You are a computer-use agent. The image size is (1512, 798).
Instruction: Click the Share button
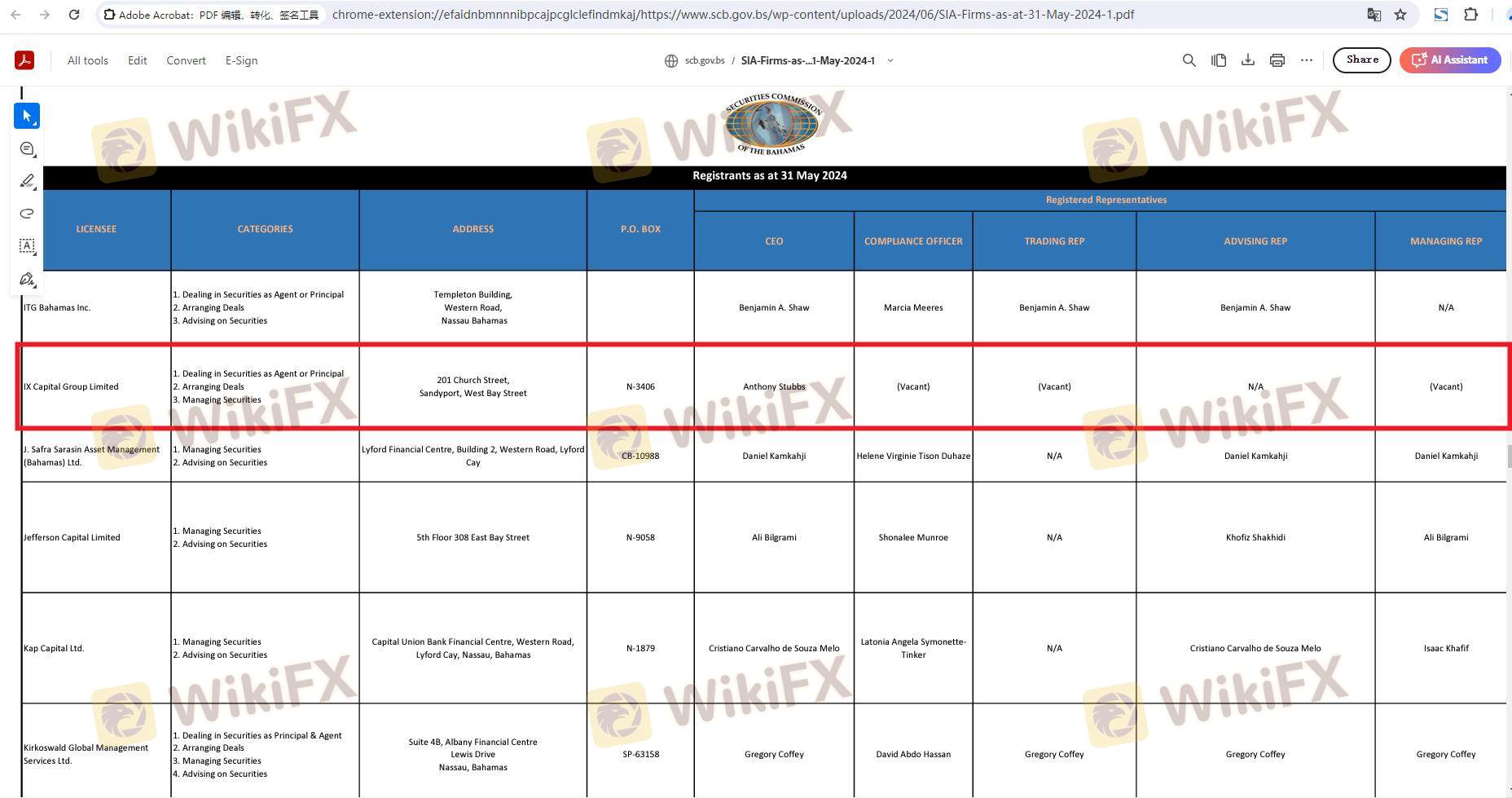click(x=1361, y=60)
